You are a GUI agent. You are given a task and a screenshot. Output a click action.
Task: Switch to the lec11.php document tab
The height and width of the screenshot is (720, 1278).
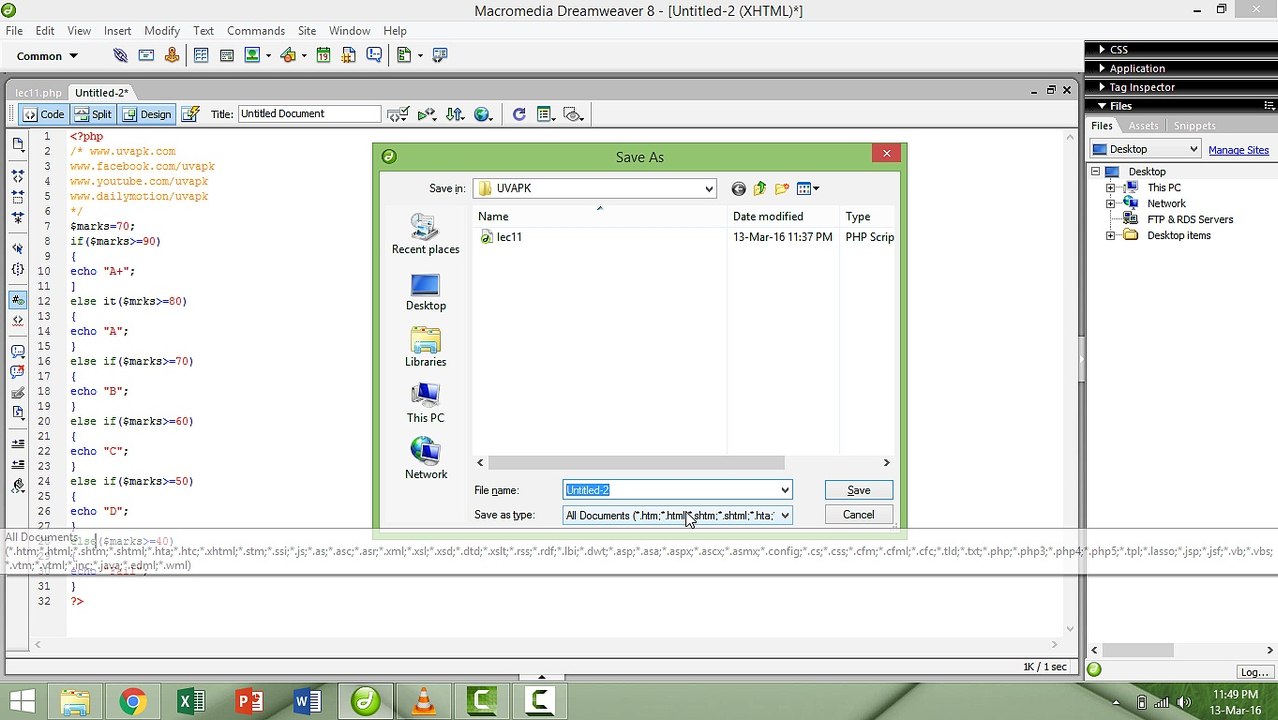39,92
